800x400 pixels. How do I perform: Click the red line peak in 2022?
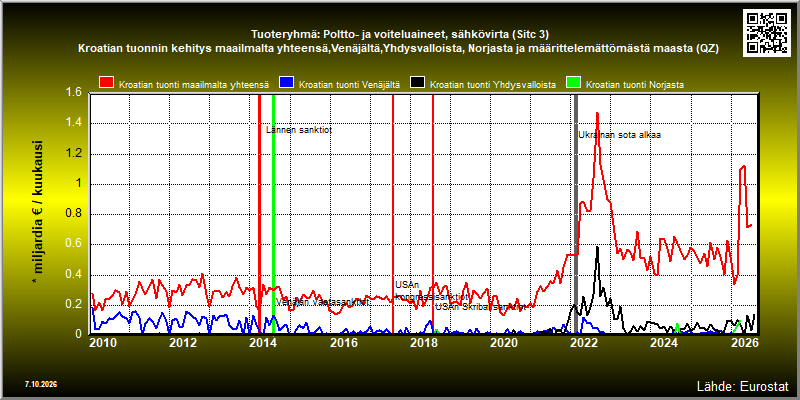[597, 114]
